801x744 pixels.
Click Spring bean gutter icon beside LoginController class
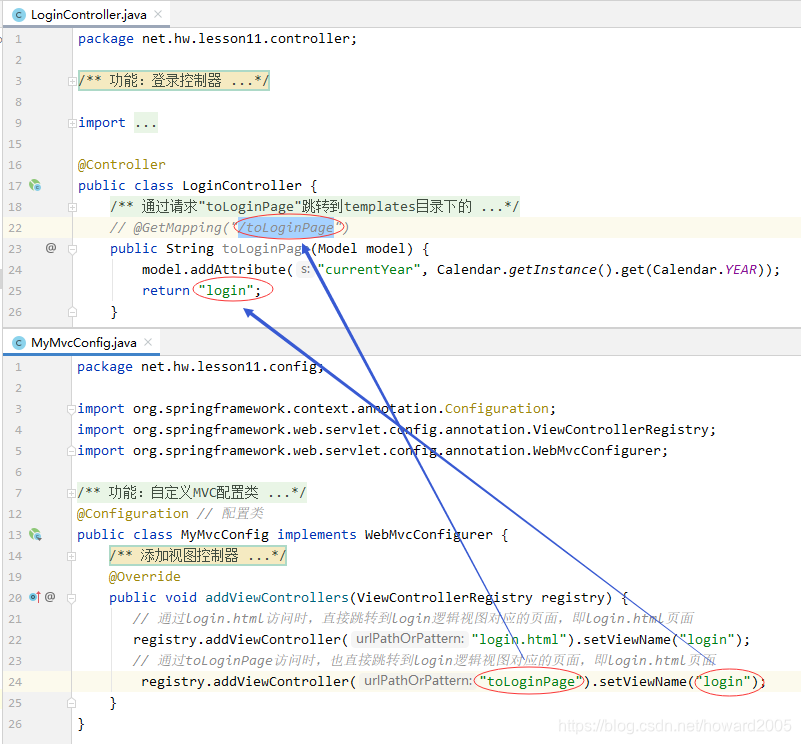pos(35,185)
